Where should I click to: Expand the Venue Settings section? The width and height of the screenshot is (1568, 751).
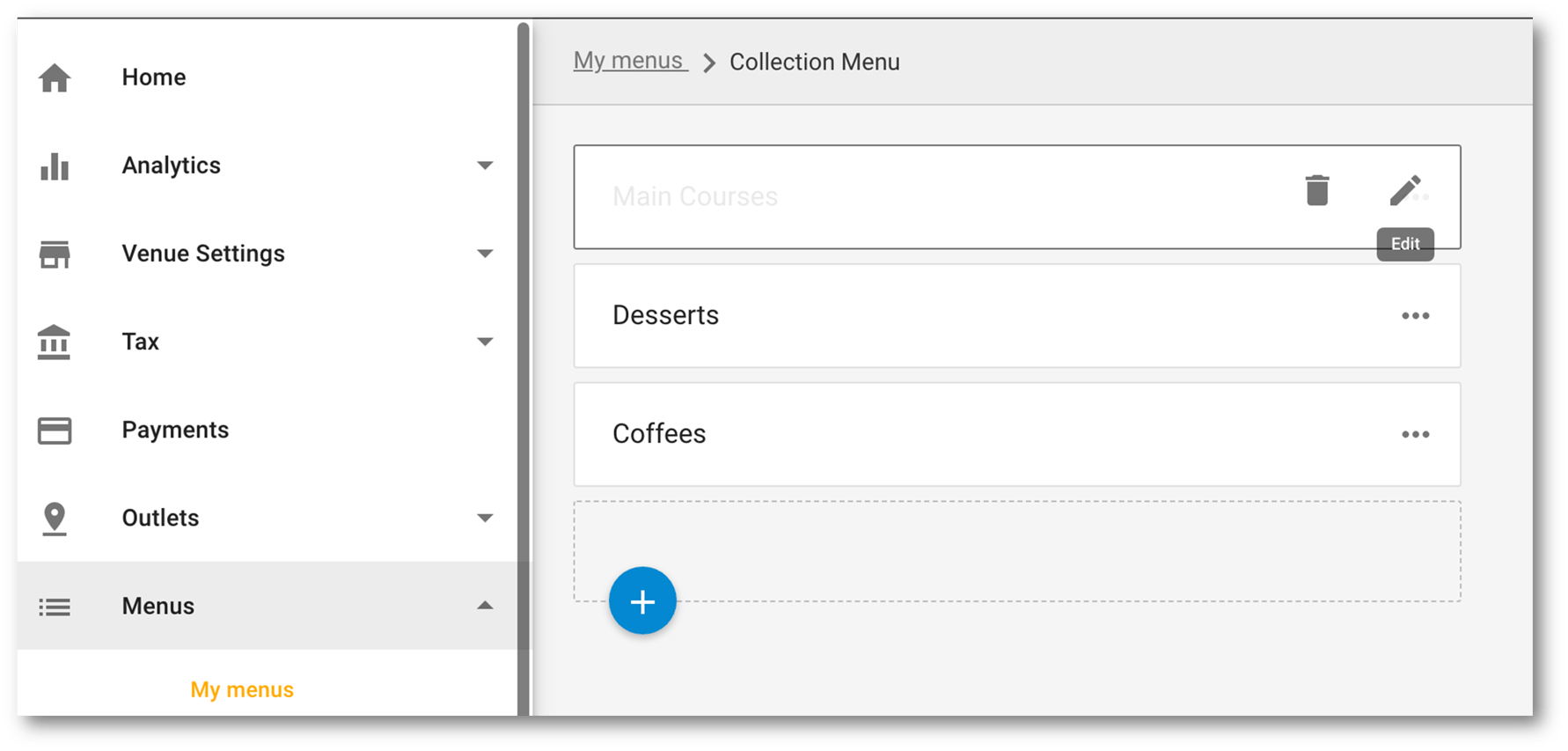pos(486,254)
